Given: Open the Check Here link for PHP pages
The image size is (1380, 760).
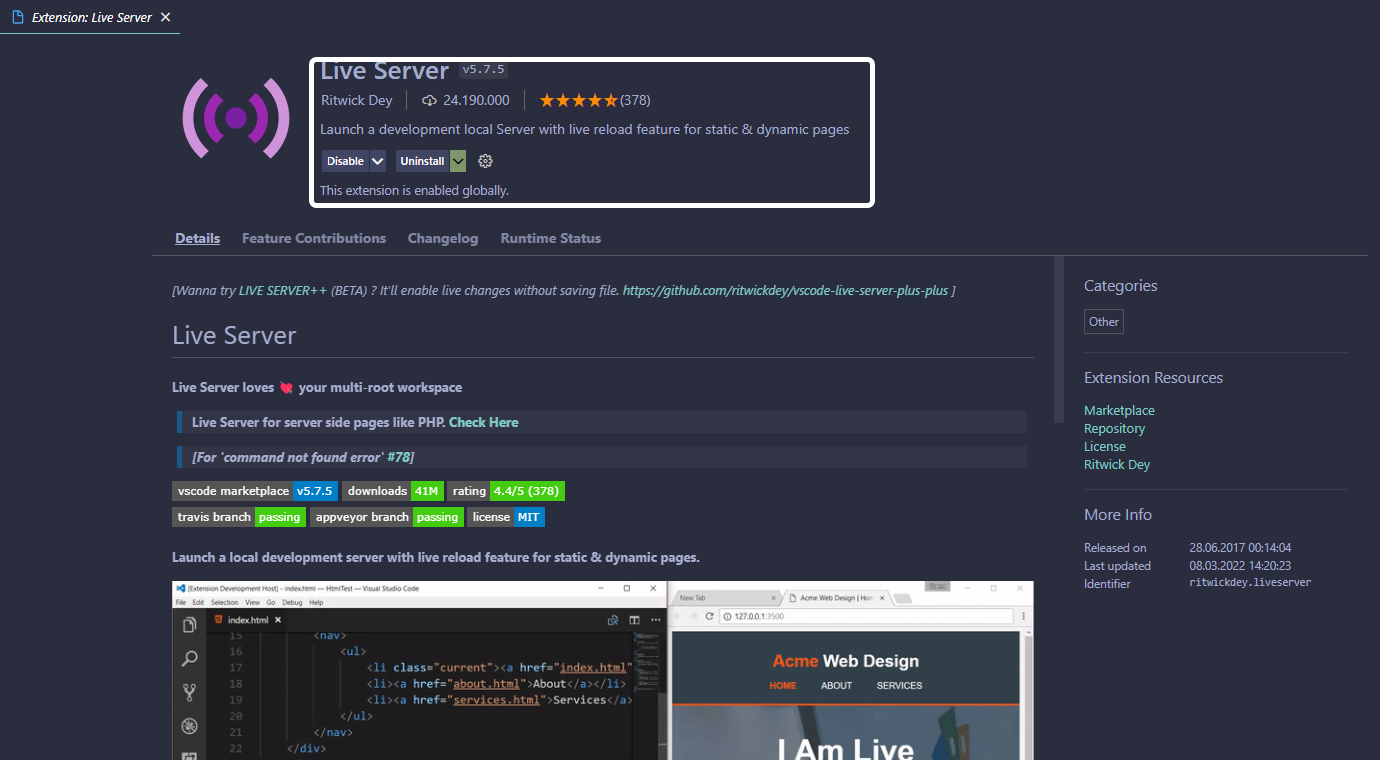Looking at the screenshot, I should [x=483, y=422].
